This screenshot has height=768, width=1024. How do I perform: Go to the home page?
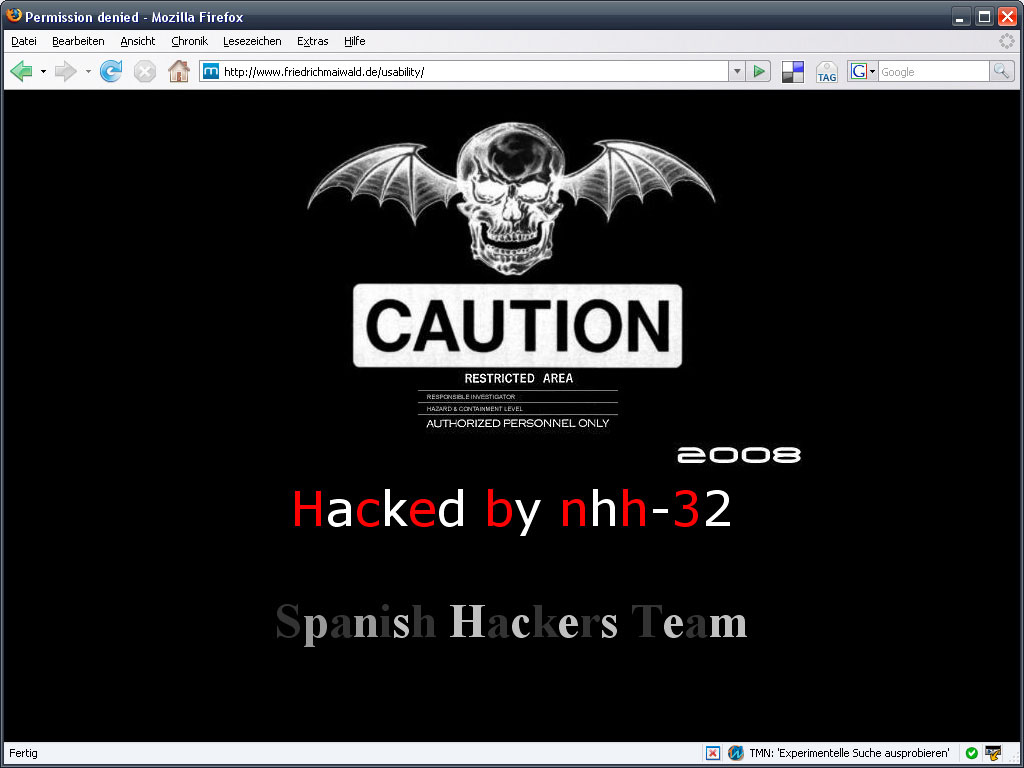[179, 71]
